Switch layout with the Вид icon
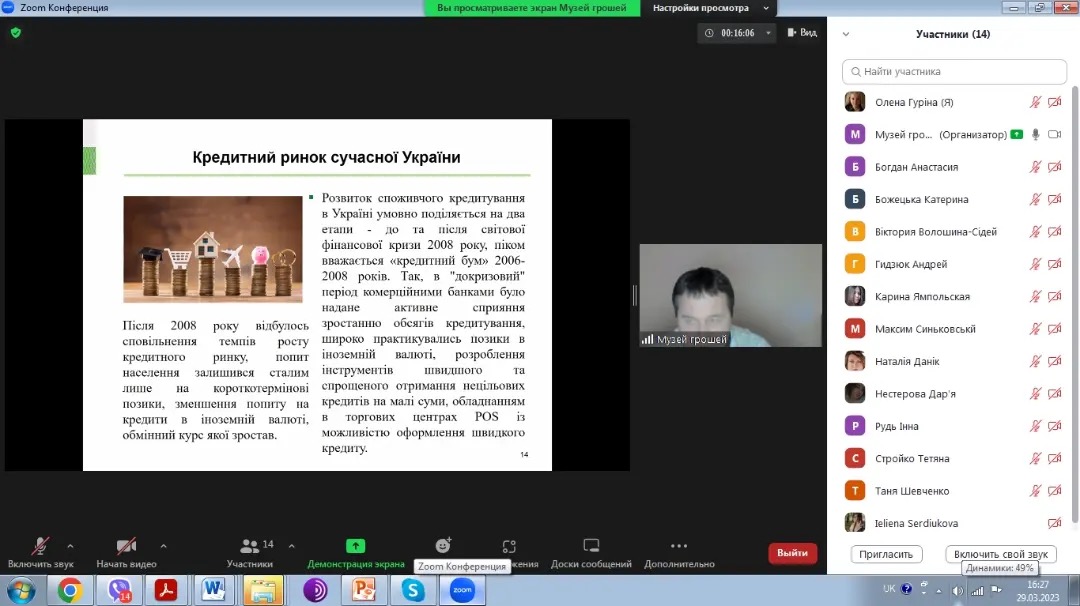 click(x=802, y=33)
